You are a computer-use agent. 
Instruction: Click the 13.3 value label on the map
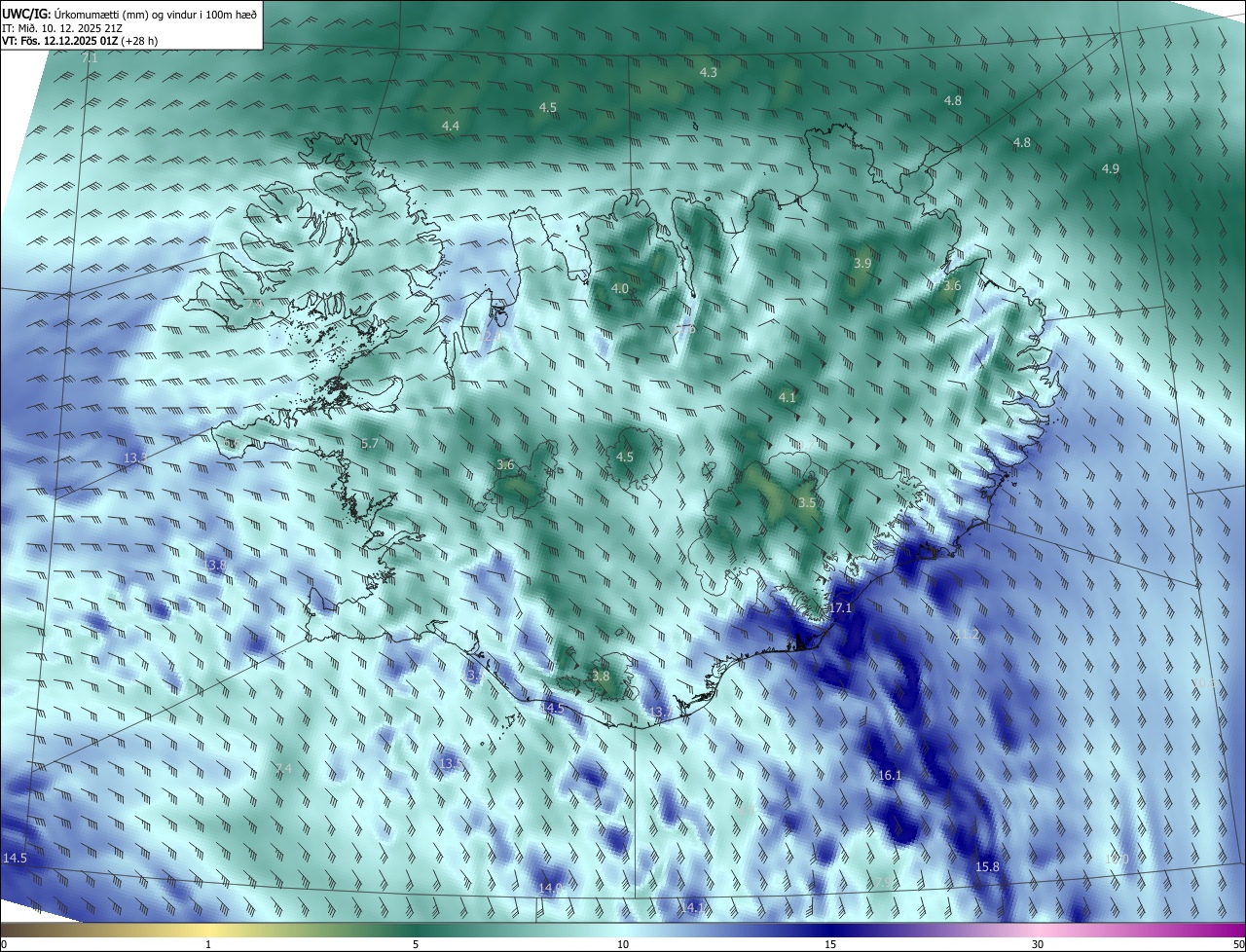click(x=135, y=458)
